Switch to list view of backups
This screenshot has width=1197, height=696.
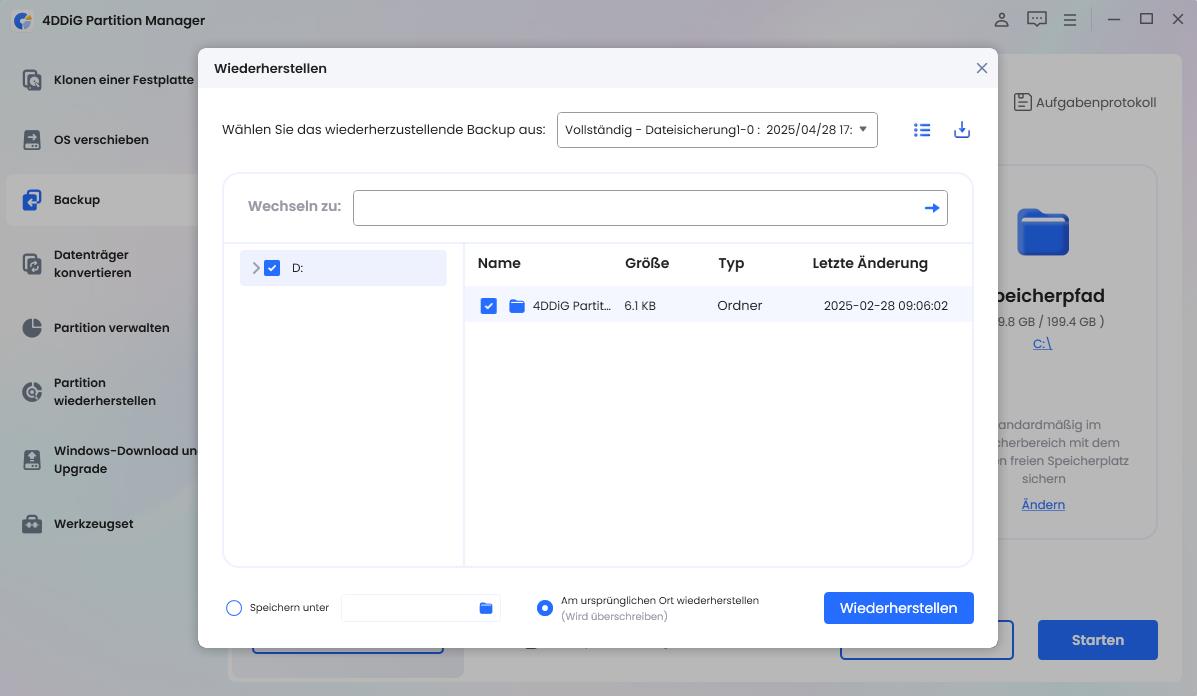[921, 129]
